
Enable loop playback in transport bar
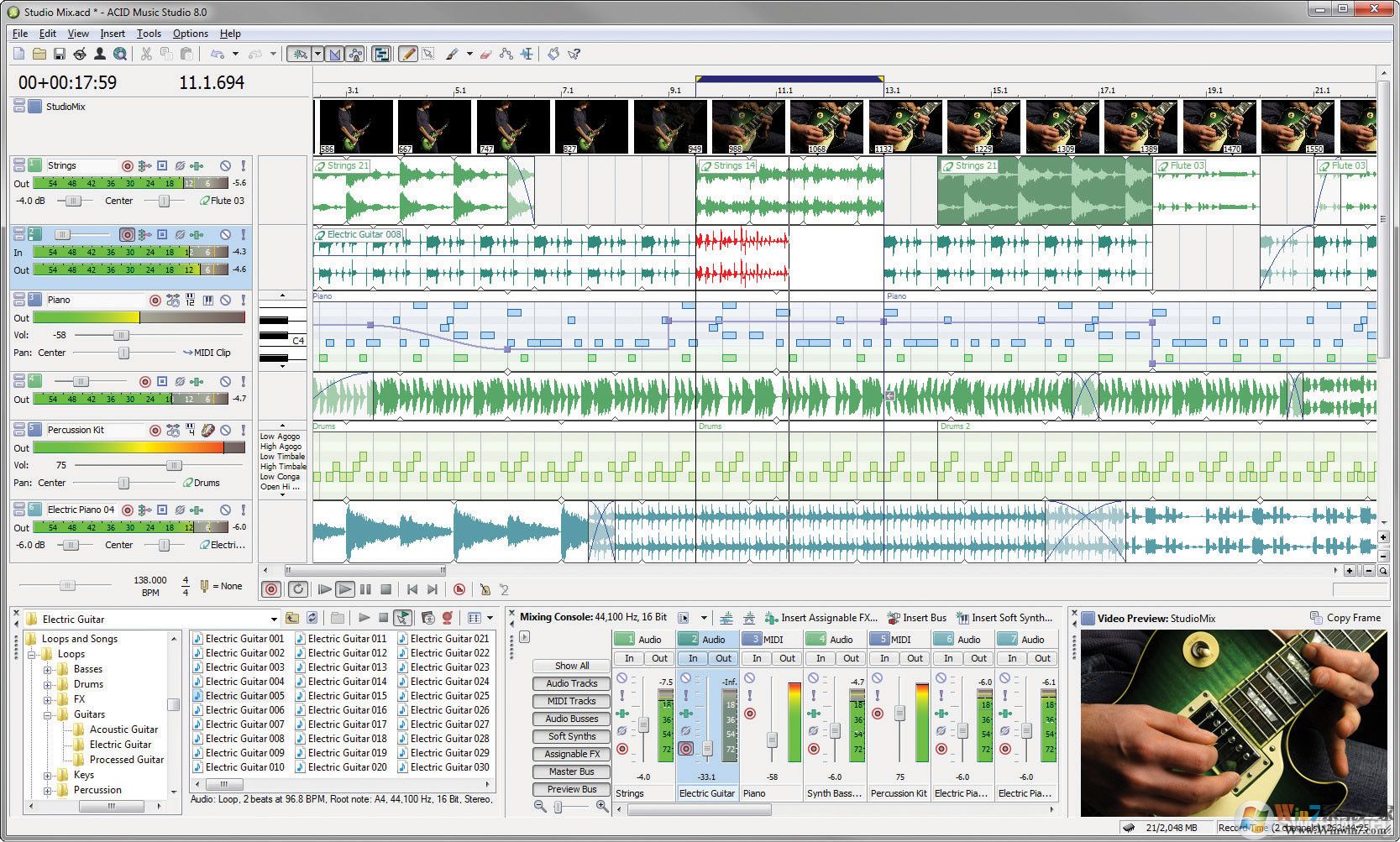[298, 588]
